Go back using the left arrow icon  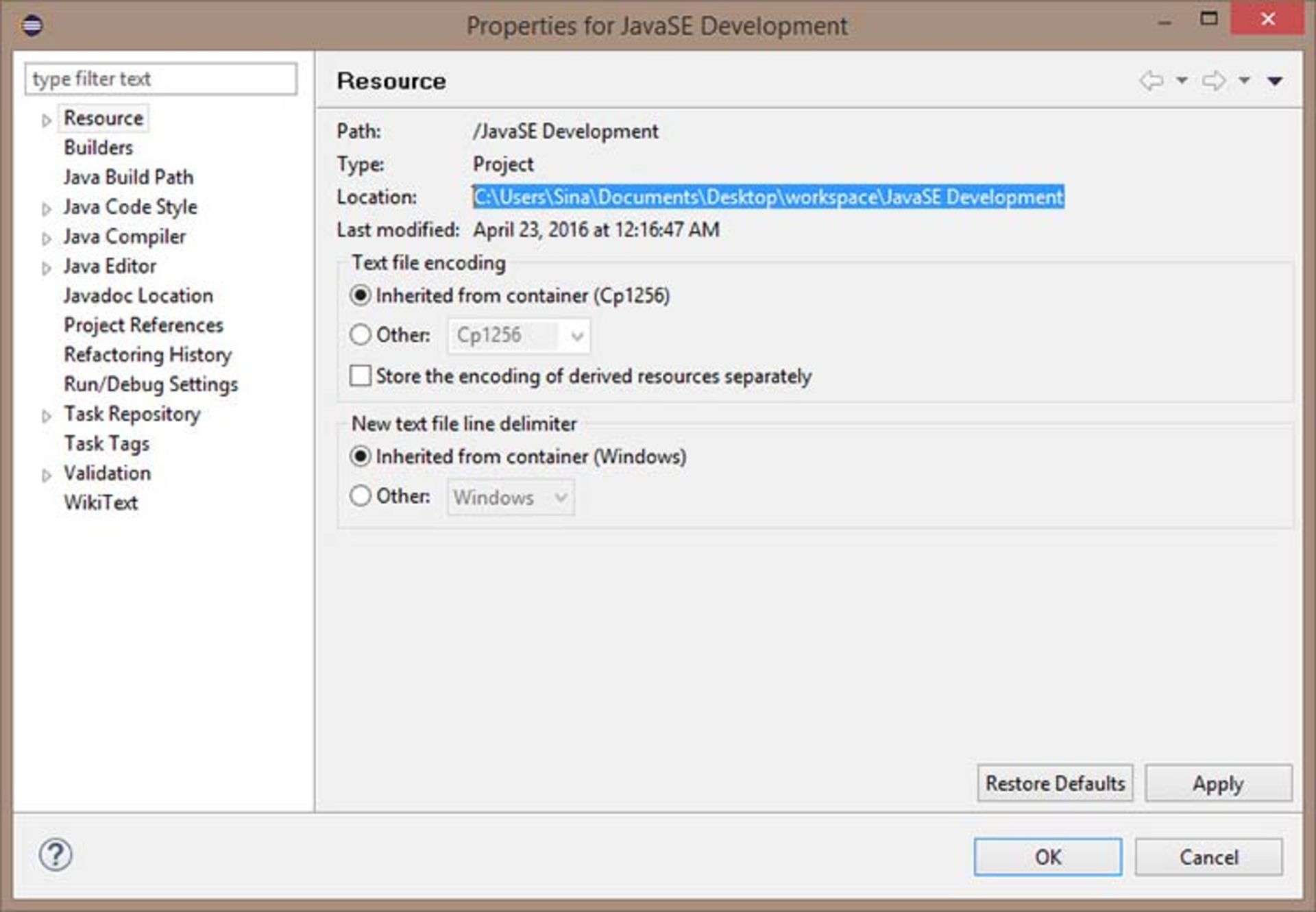pyautogui.click(x=1151, y=81)
